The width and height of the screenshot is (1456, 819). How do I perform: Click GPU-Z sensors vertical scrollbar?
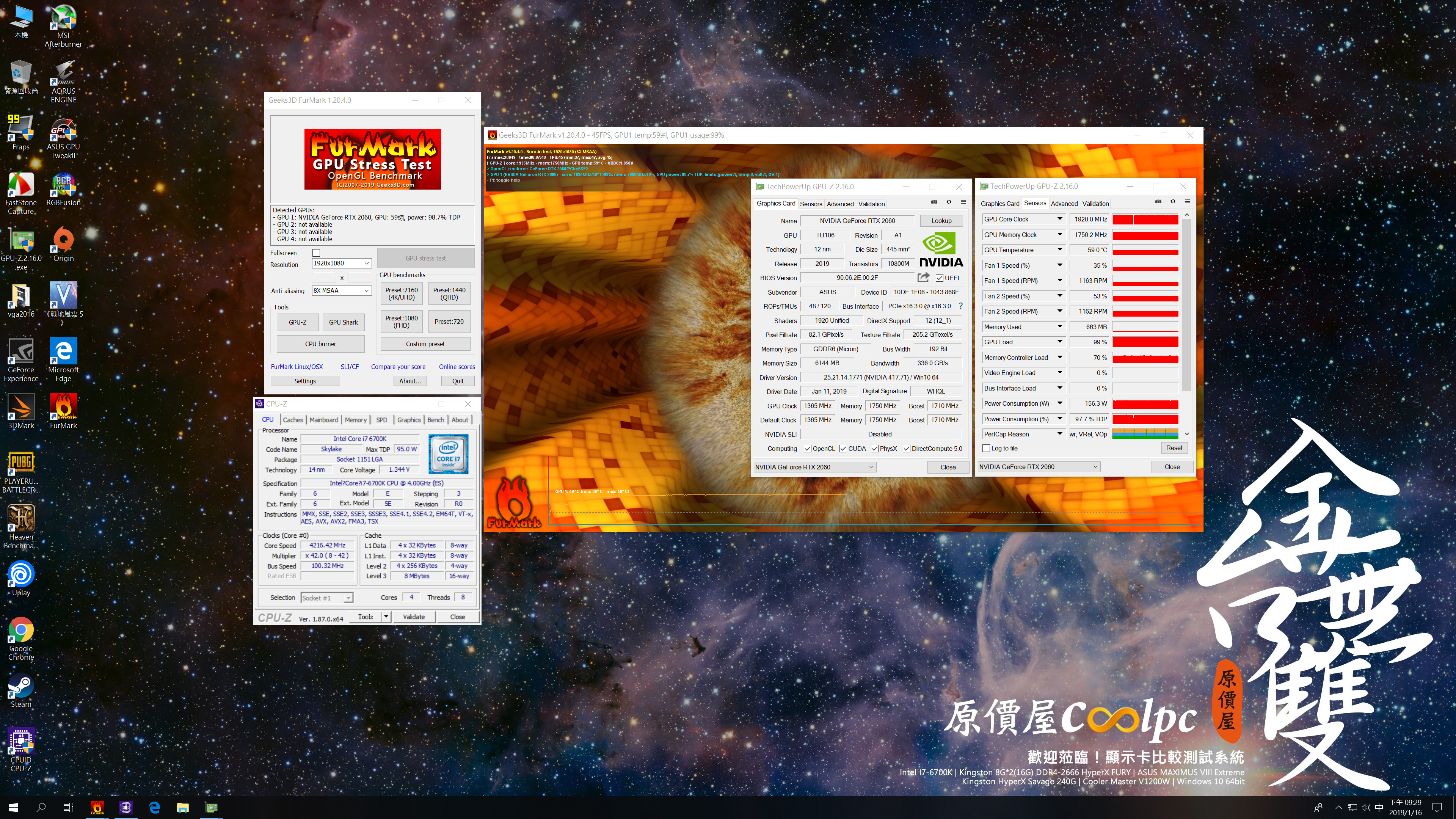coord(1186,305)
